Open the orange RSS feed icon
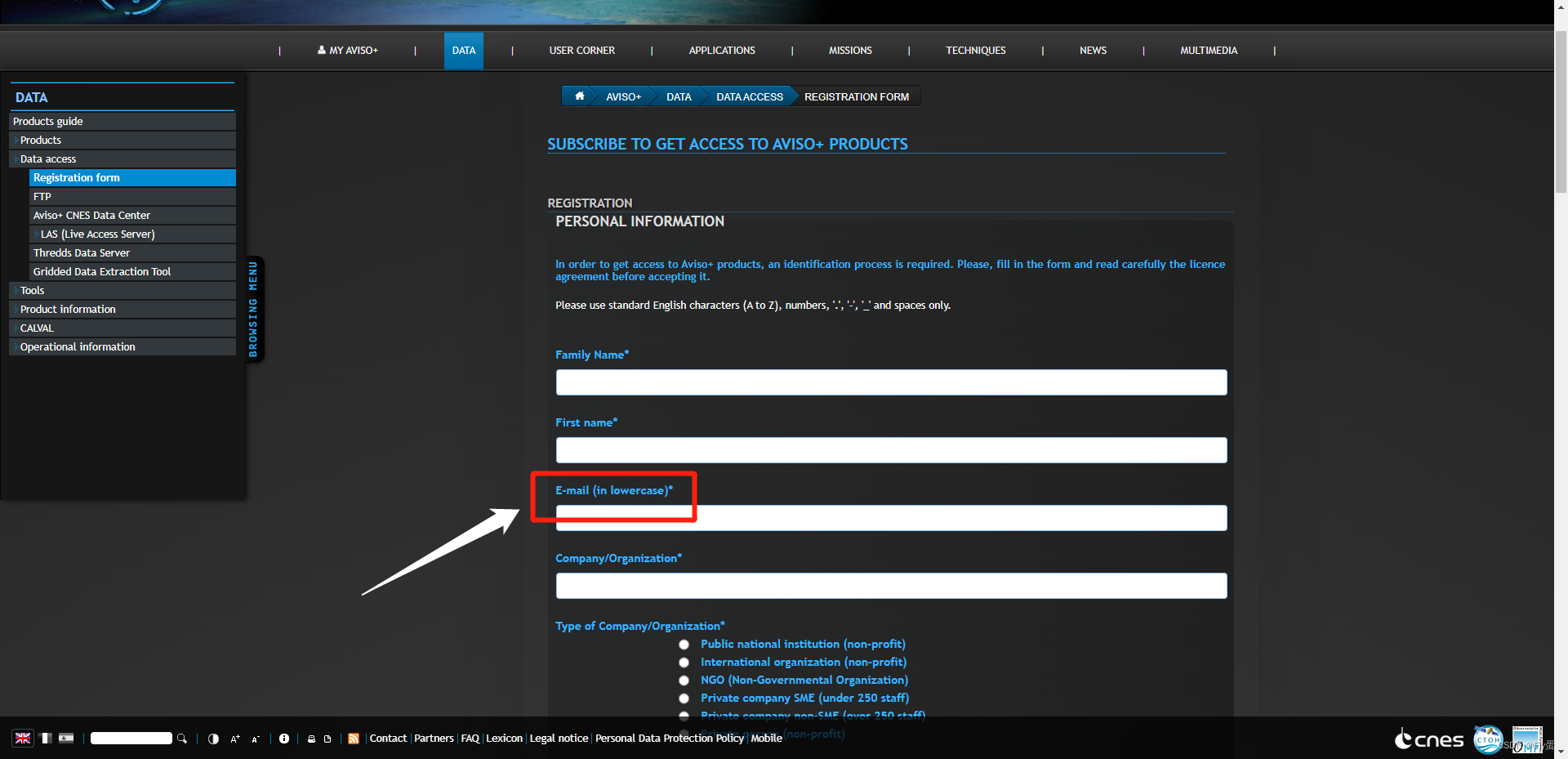 (x=354, y=739)
